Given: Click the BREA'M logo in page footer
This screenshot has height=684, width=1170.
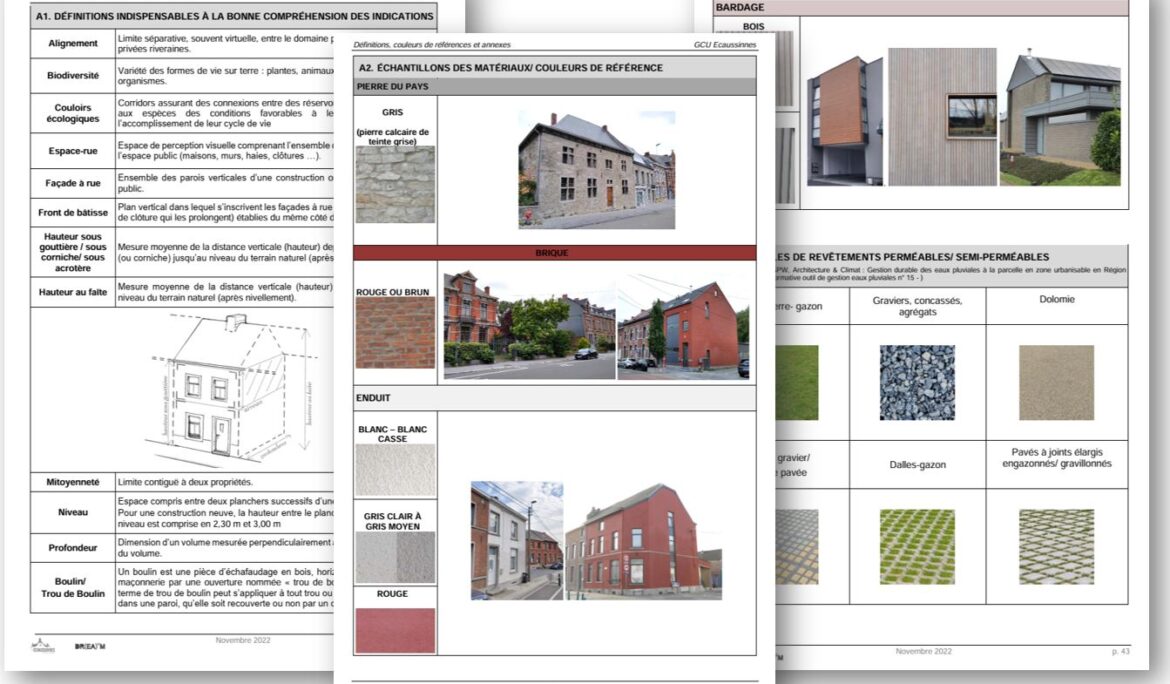Looking at the screenshot, I should point(90,646).
